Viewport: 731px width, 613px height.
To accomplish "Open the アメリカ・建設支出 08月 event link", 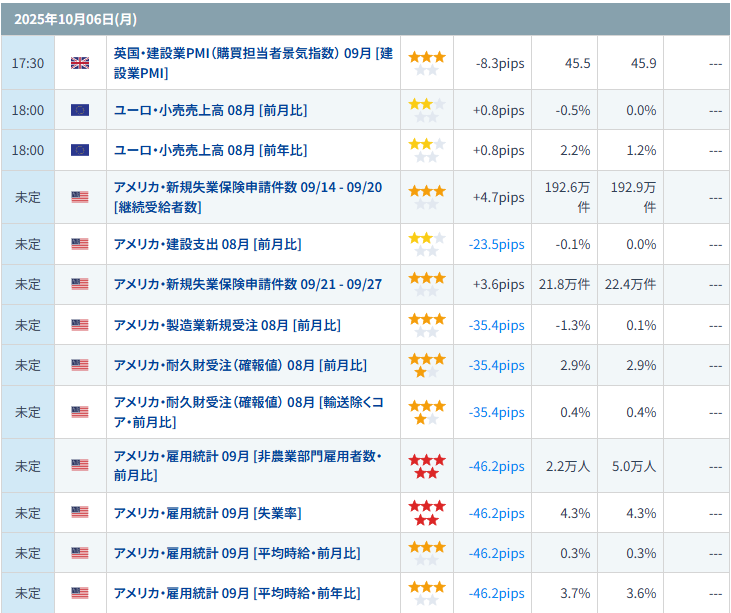I will coord(207,244).
